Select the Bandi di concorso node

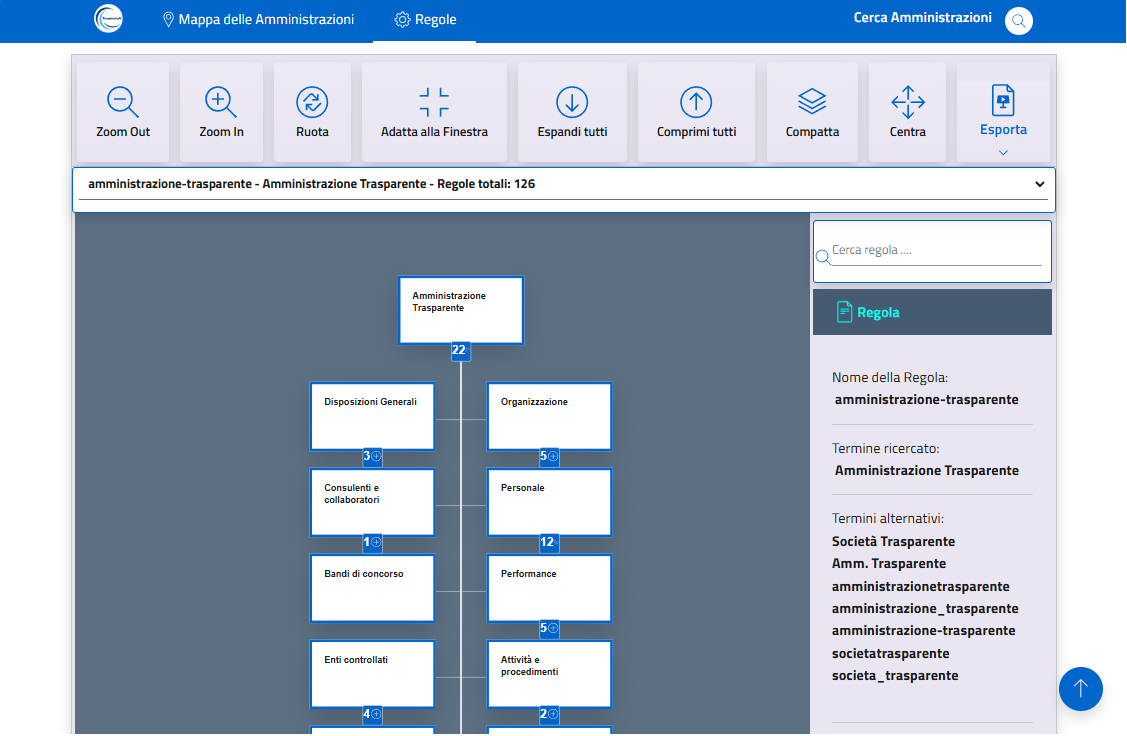372,588
